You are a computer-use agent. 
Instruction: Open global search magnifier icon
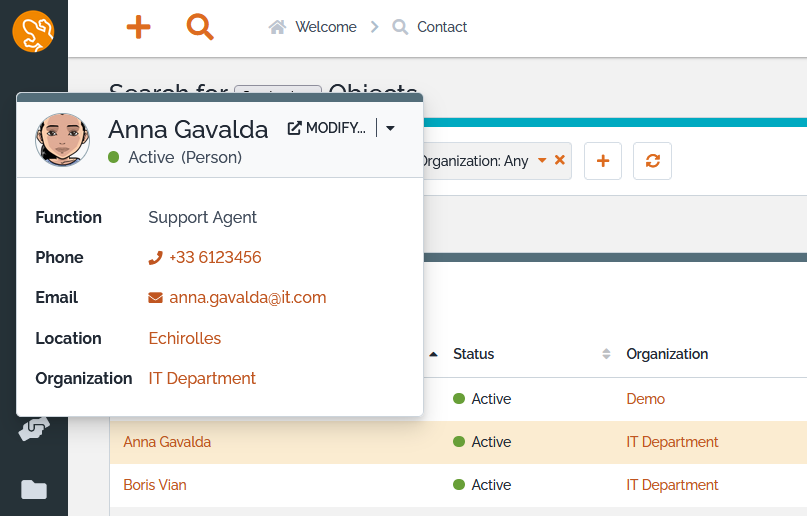point(200,28)
